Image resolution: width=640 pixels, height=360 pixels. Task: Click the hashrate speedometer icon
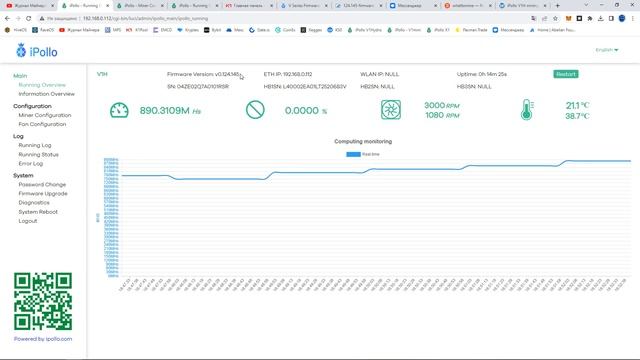(x=119, y=110)
